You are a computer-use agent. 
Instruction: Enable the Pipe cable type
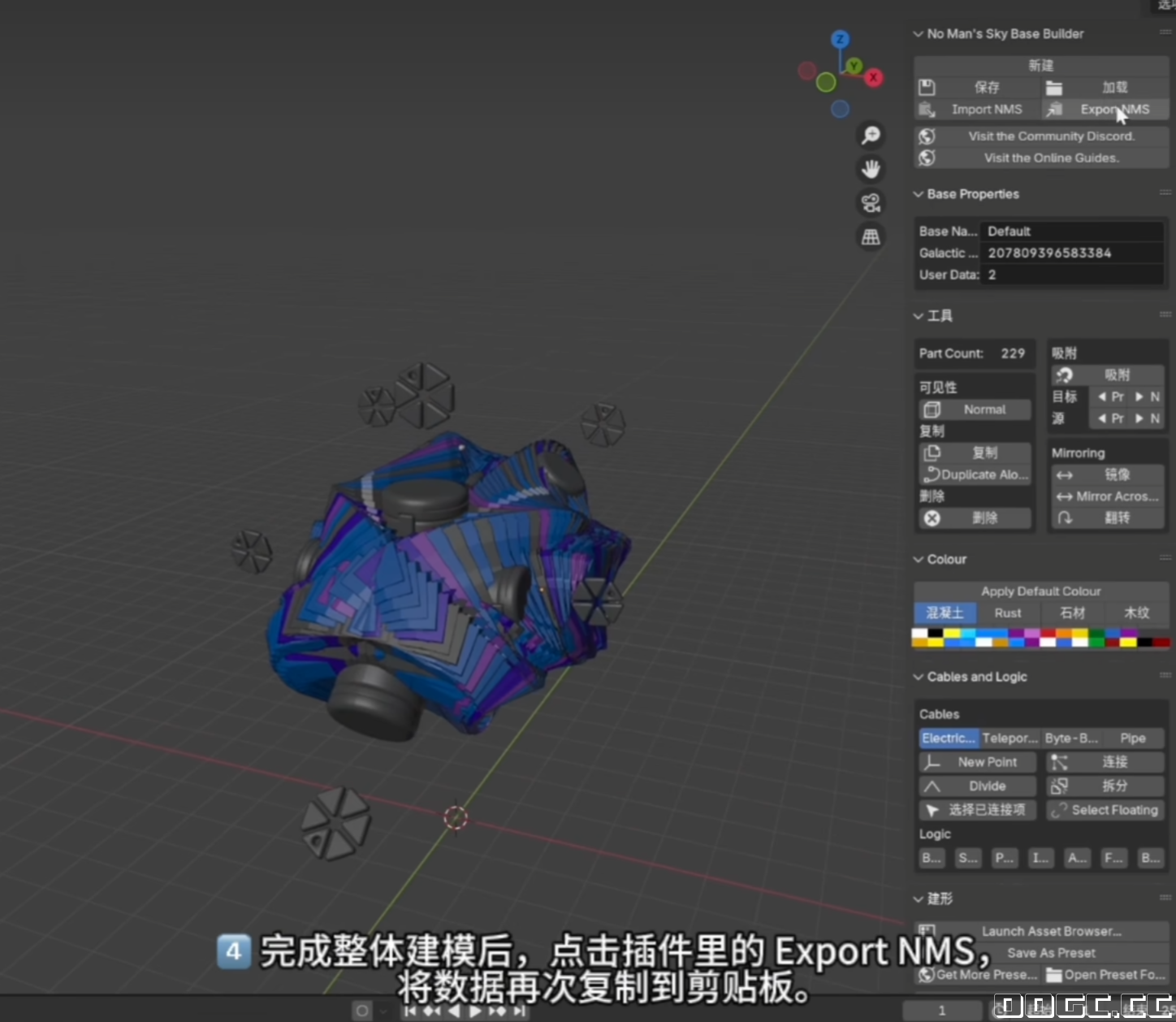click(1132, 738)
